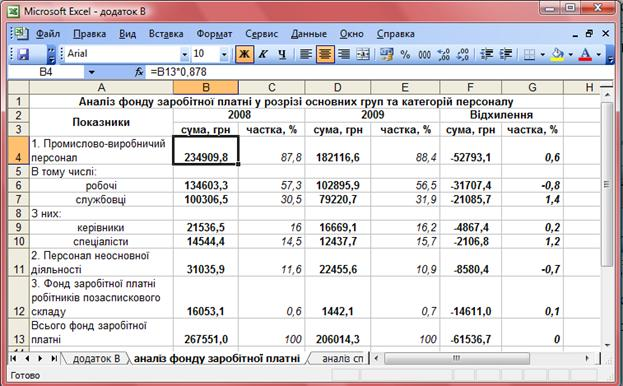Click Decrease Indent icon
623x386 pixels.
click(486, 54)
